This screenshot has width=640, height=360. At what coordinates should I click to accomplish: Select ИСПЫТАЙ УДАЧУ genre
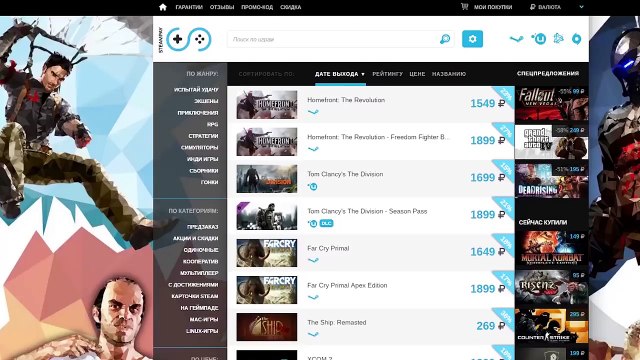click(196, 89)
